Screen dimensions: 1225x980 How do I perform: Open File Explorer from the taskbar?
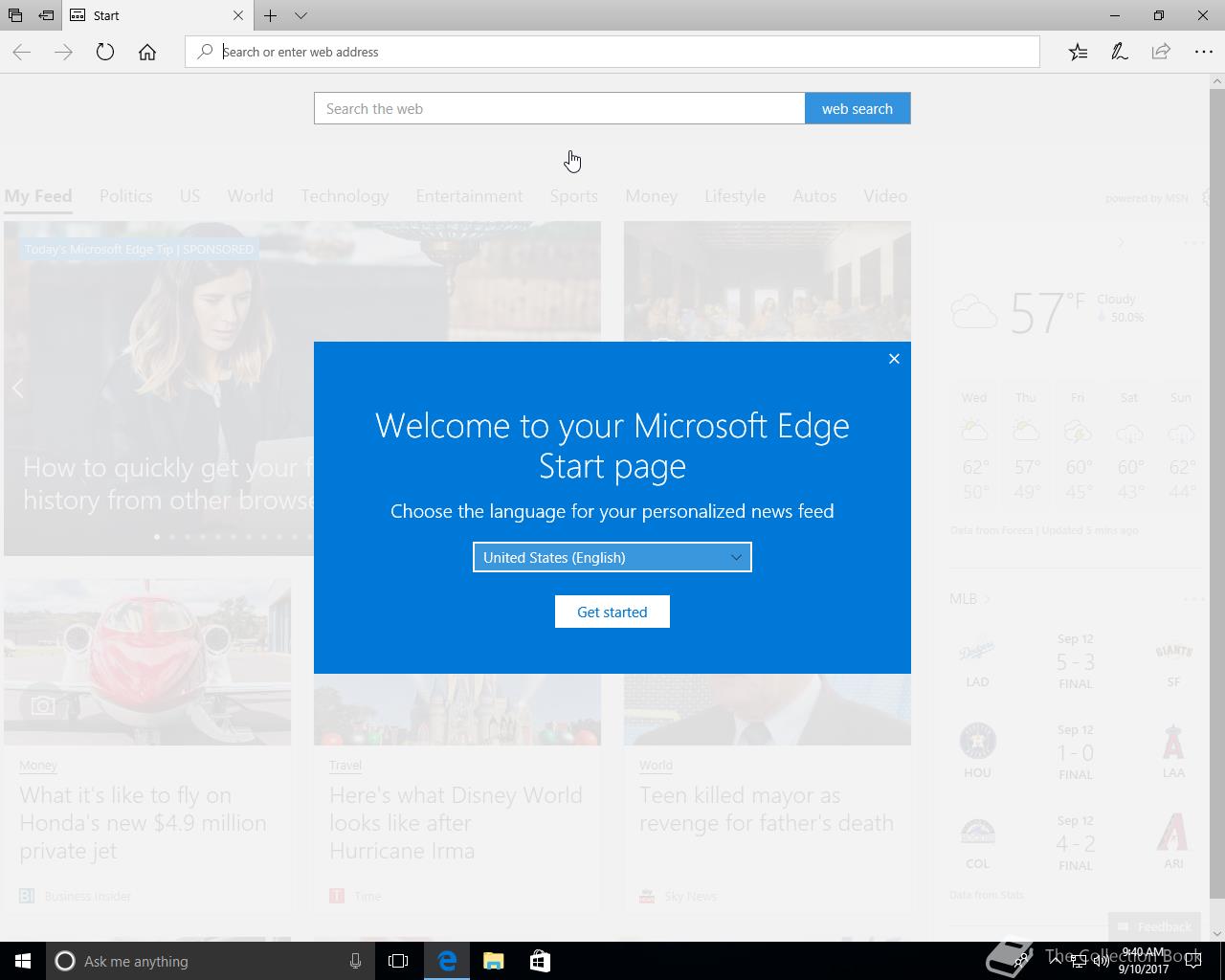(493, 961)
